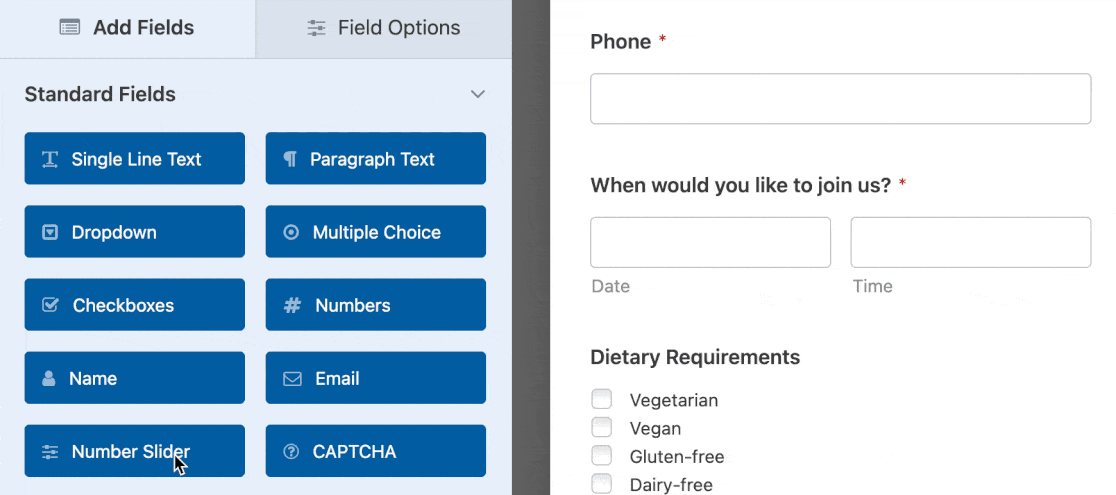The height and width of the screenshot is (495, 1116).
Task: Click the Multiple Choice radio icon
Action: [x=291, y=232]
